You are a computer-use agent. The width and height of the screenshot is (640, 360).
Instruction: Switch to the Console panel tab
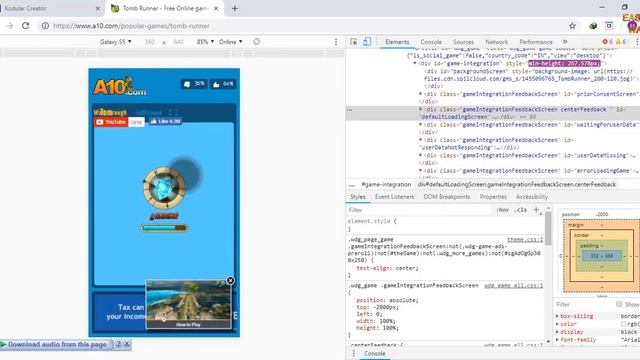click(431, 42)
